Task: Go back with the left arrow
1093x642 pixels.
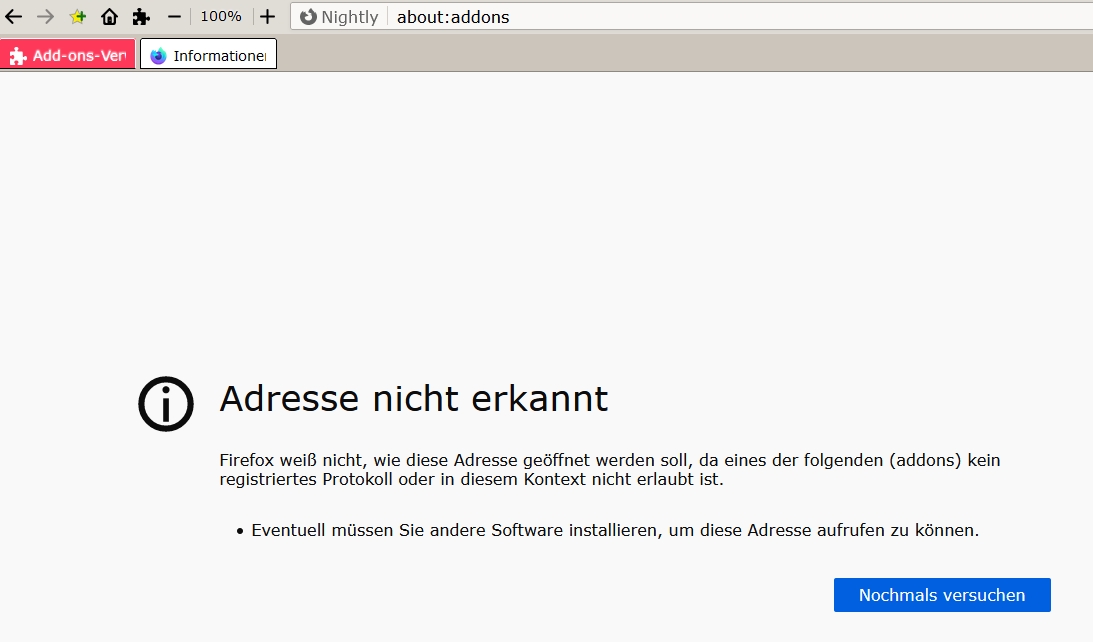Action: pos(14,17)
